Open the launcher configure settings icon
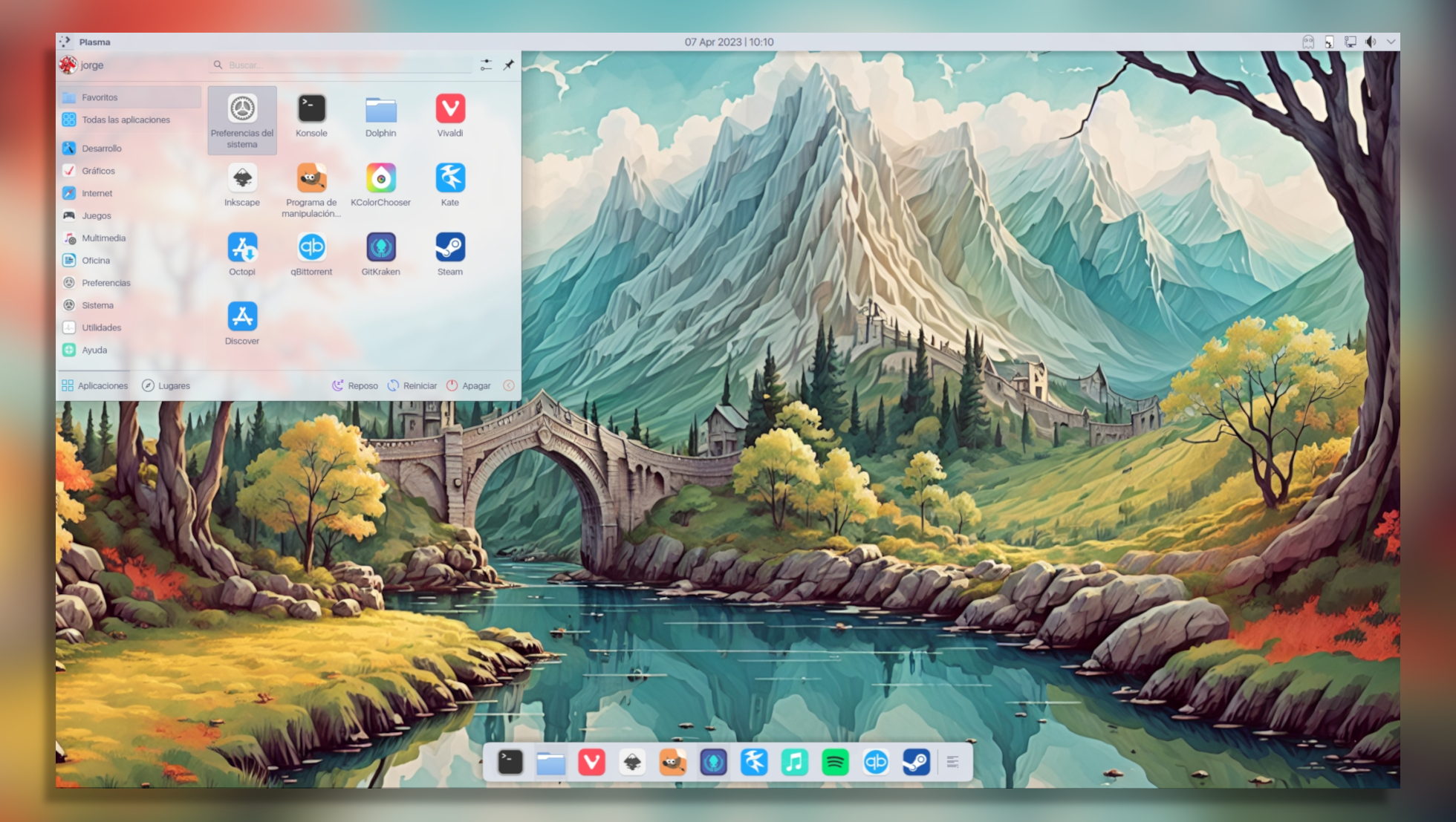1456x822 pixels. point(486,65)
